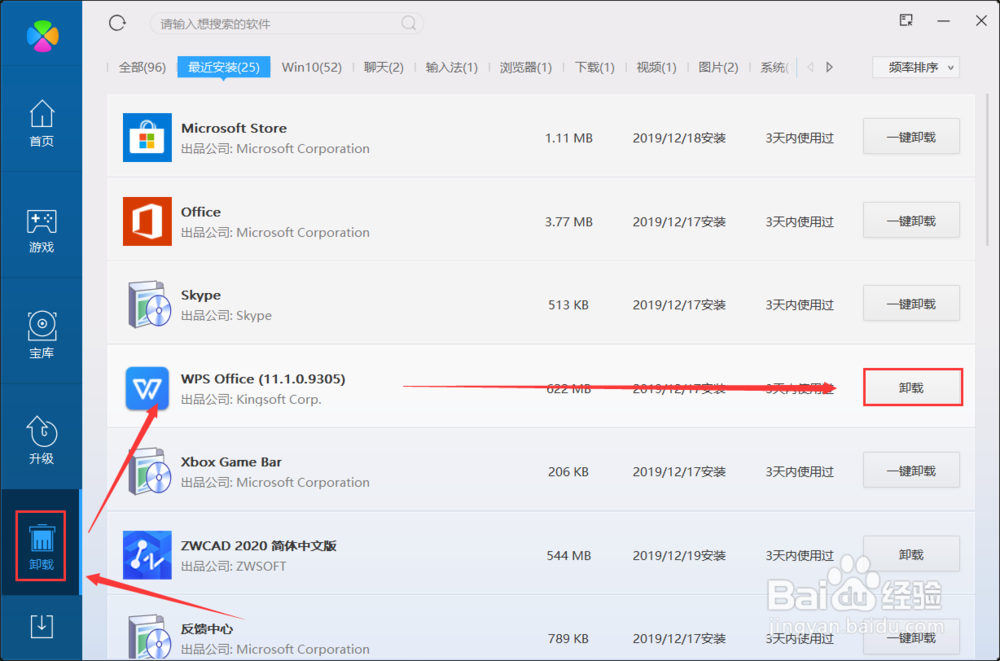Click the magnifier search icon
Viewport: 1000px width, 661px height.
point(409,24)
